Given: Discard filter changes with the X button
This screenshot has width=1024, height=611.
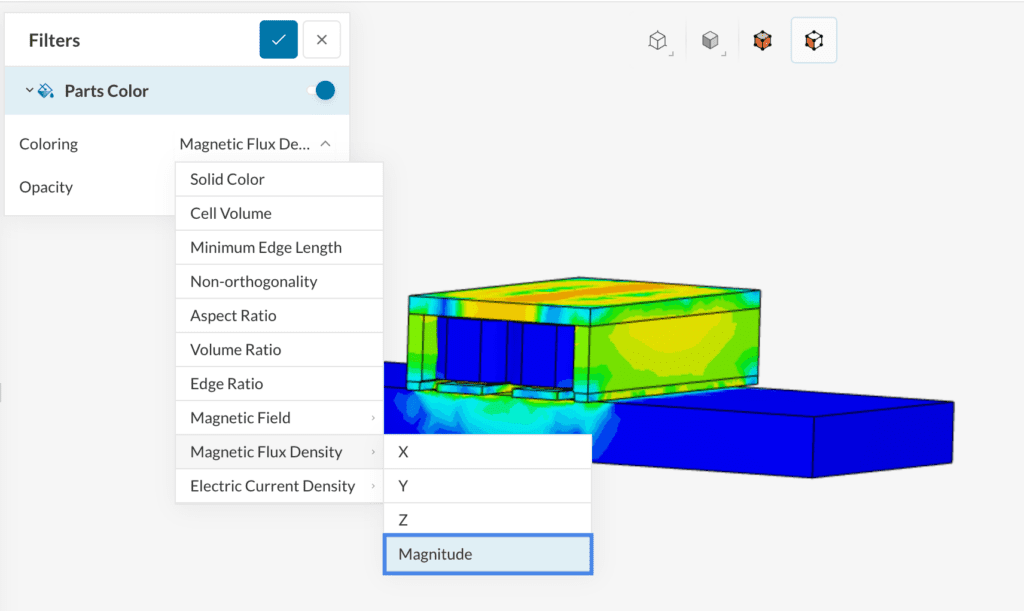Looking at the screenshot, I should (x=321, y=39).
